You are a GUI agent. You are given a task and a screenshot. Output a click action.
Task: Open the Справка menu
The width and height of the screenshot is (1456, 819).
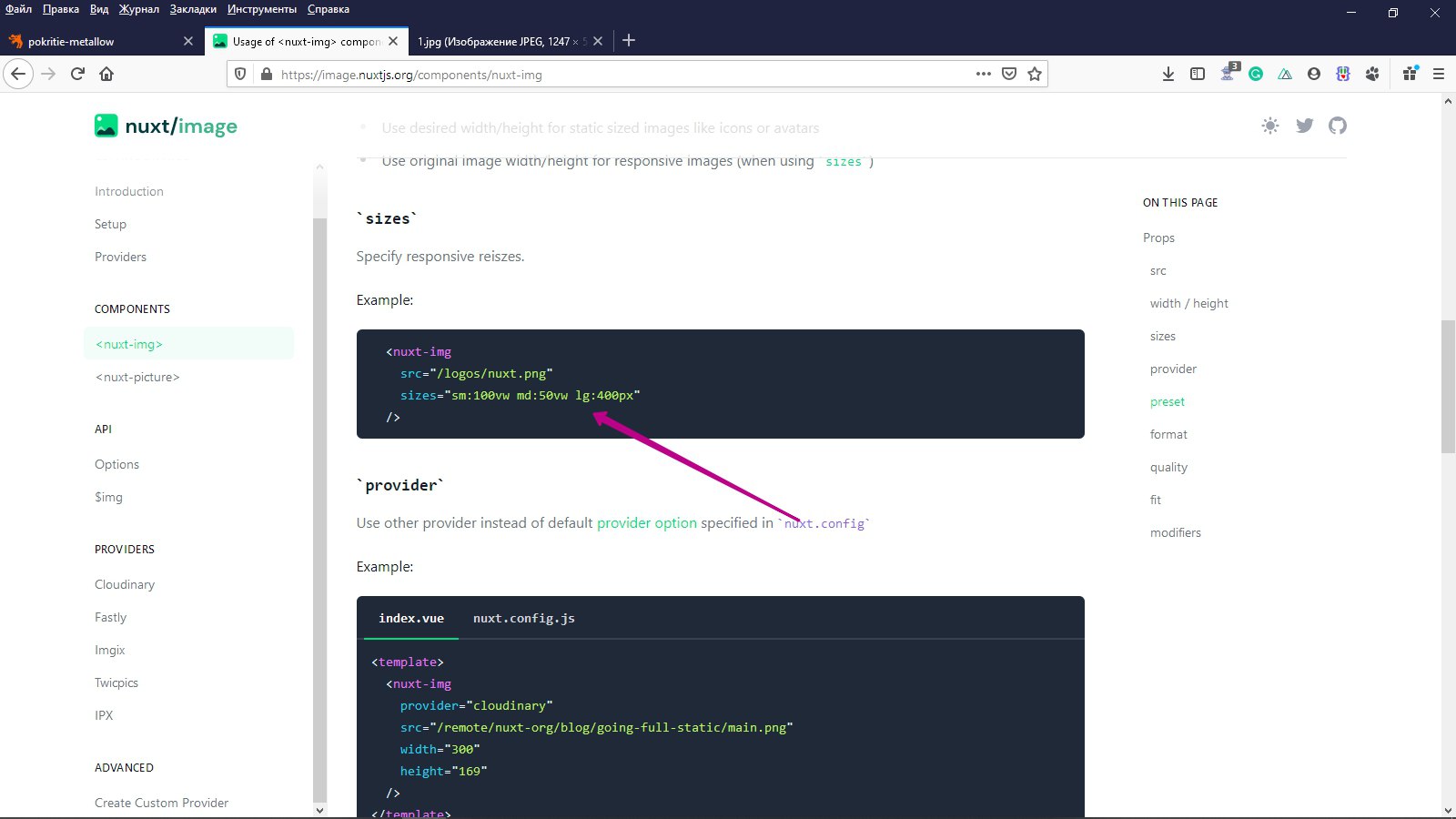(329, 9)
